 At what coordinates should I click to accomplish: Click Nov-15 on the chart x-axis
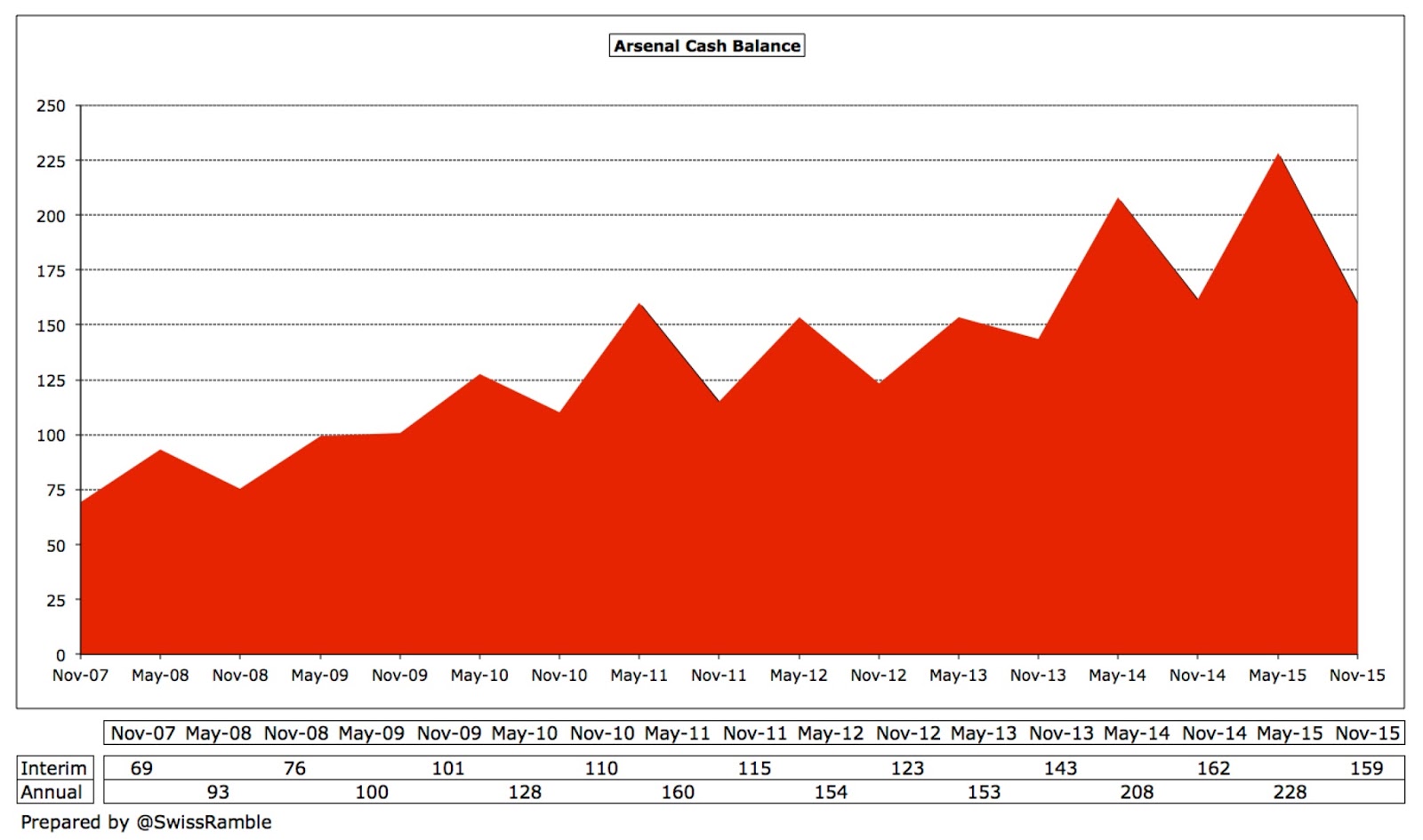pos(1357,676)
